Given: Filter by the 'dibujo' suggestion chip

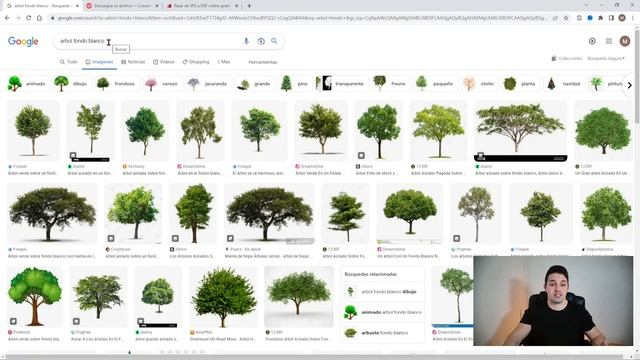Looking at the screenshot, I should [71, 84].
